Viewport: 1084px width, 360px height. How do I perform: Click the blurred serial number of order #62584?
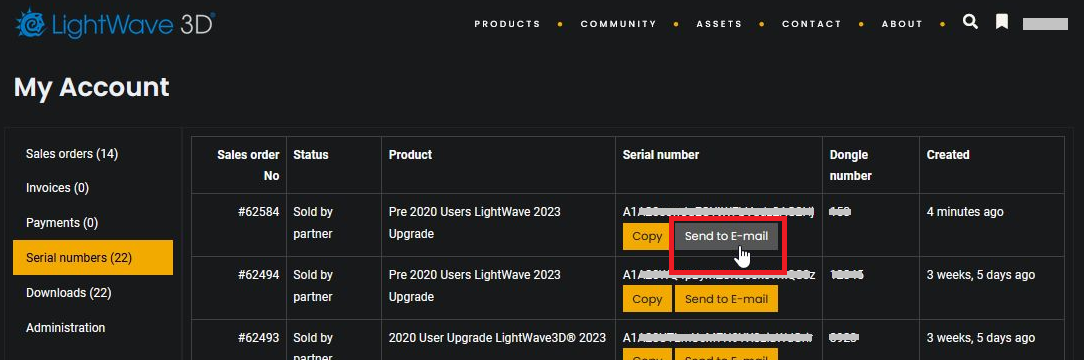(719, 211)
